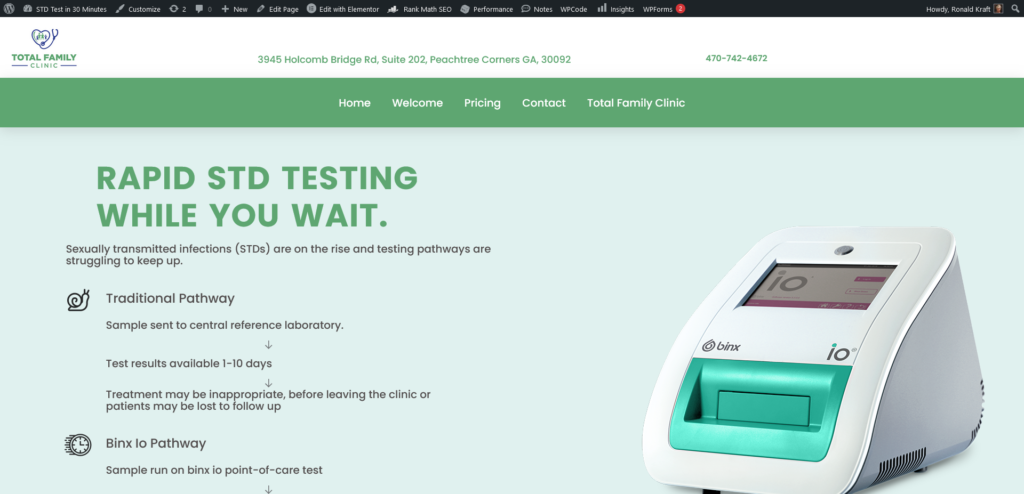1024x494 pixels.
Task: Click the Ronald Kraft avatar thumbnail
Action: (x=999, y=8)
